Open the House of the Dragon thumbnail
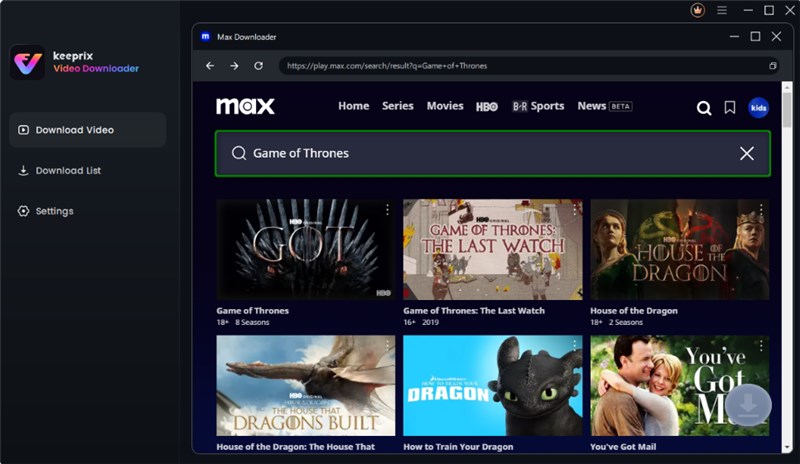Screen dimensions: 800x464 pyautogui.click(x=680, y=249)
